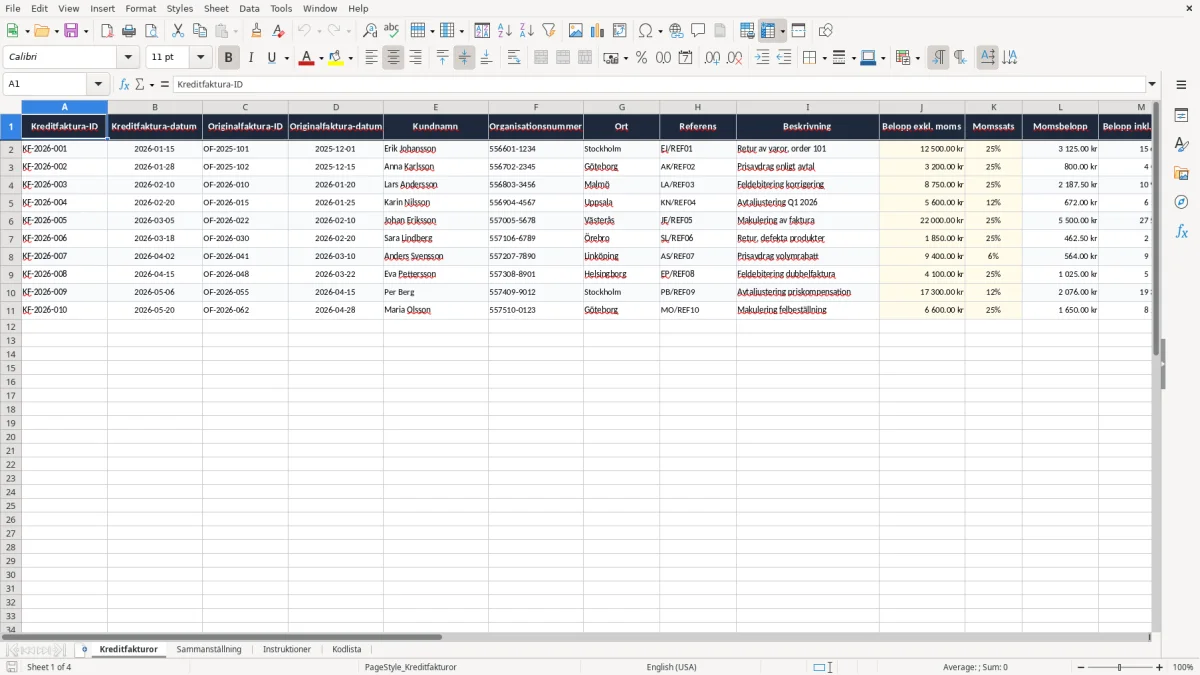Toggle Wrap Text

[x=514, y=58]
